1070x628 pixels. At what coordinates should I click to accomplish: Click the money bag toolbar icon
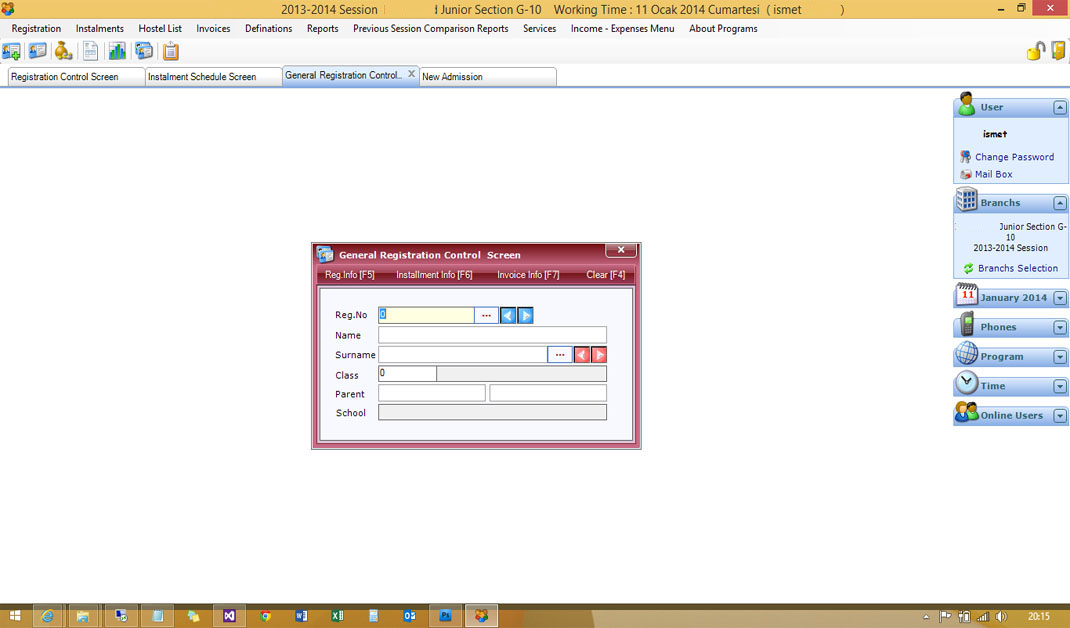[x=63, y=51]
